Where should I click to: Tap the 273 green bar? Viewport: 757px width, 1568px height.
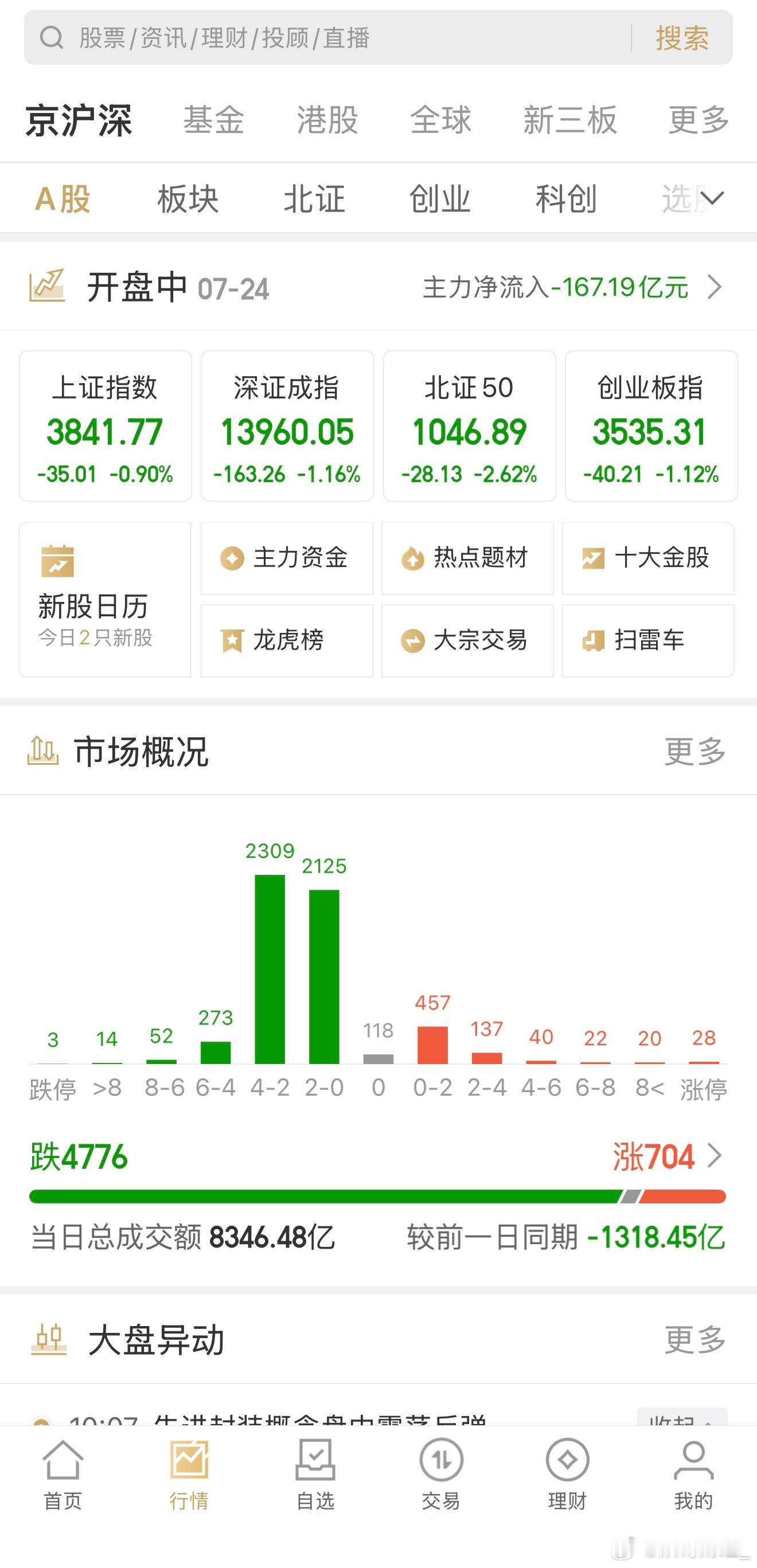(x=216, y=1053)
